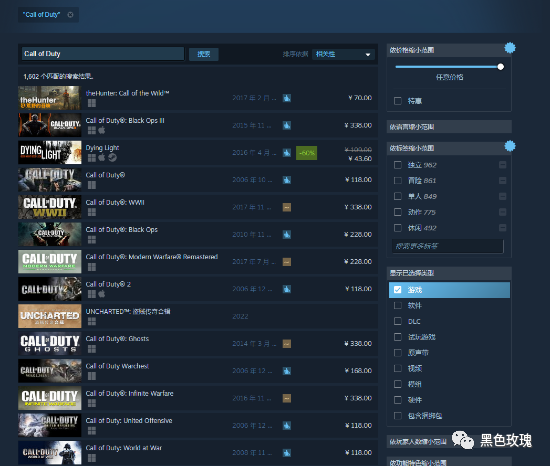This screenshot has width=550, height=466.
Task: Click the tag filter gear icon
Action: 510,146
